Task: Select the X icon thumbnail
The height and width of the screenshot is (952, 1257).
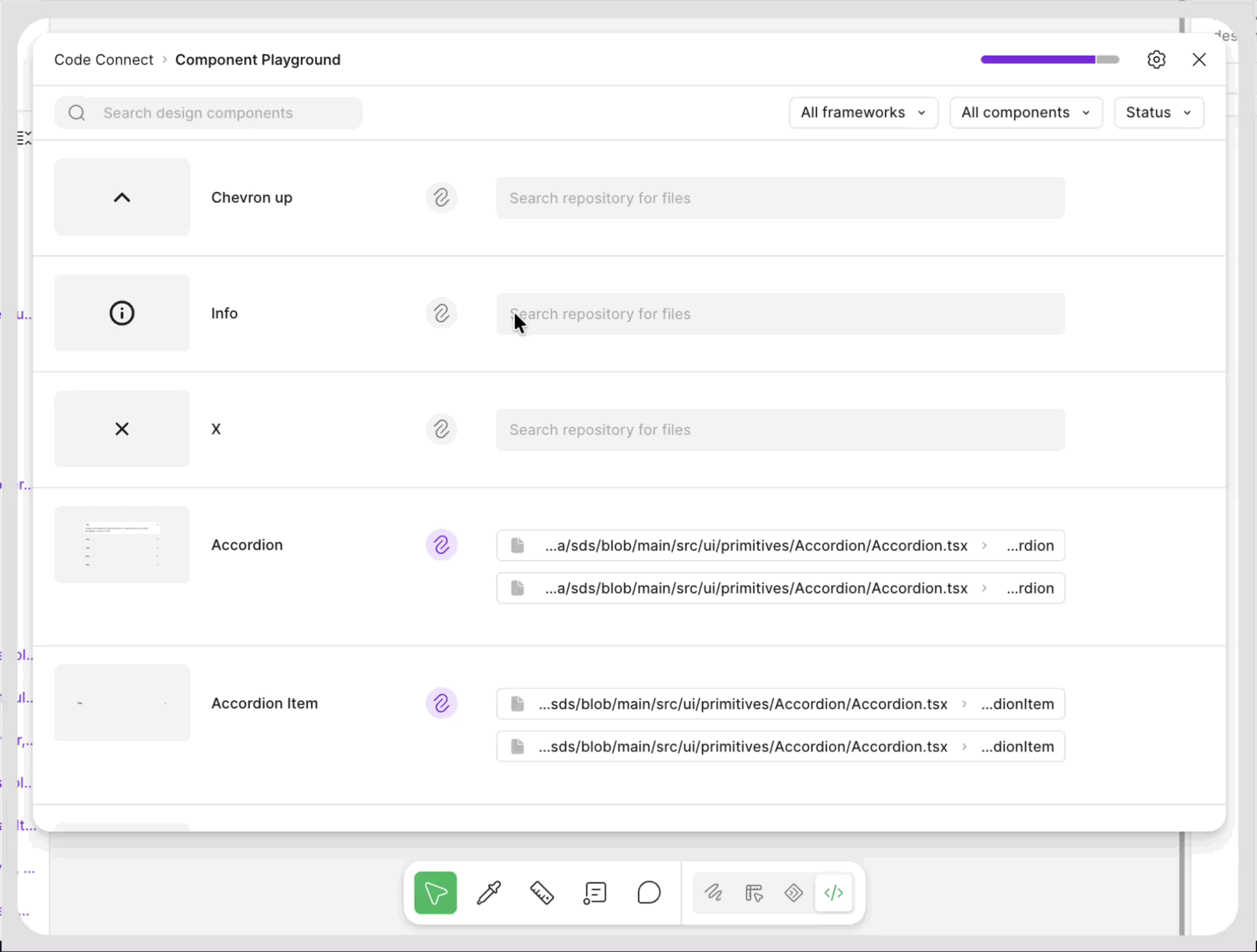Action: (122, 429)
